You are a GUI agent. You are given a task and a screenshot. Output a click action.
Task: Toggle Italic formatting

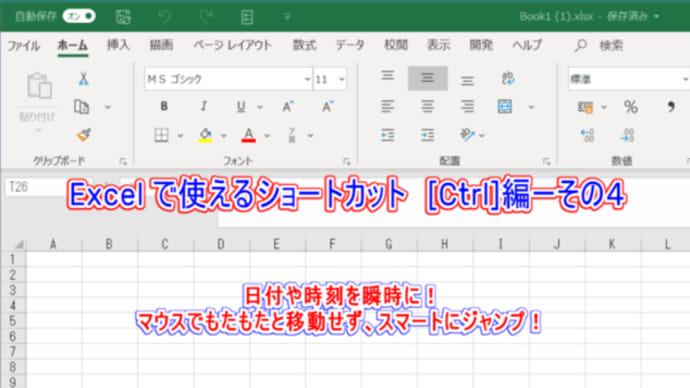tap(203, 106)
